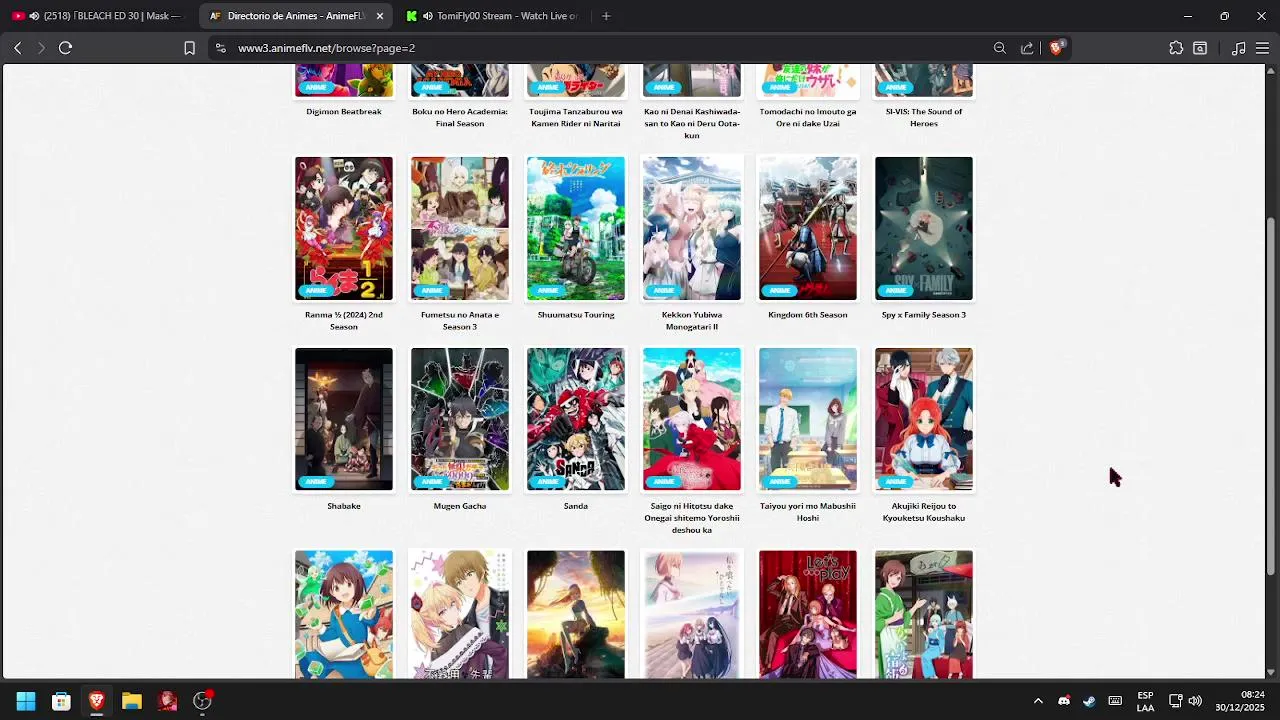
Task: Open network settings tray icon
Action: [x=1176, y=701]
